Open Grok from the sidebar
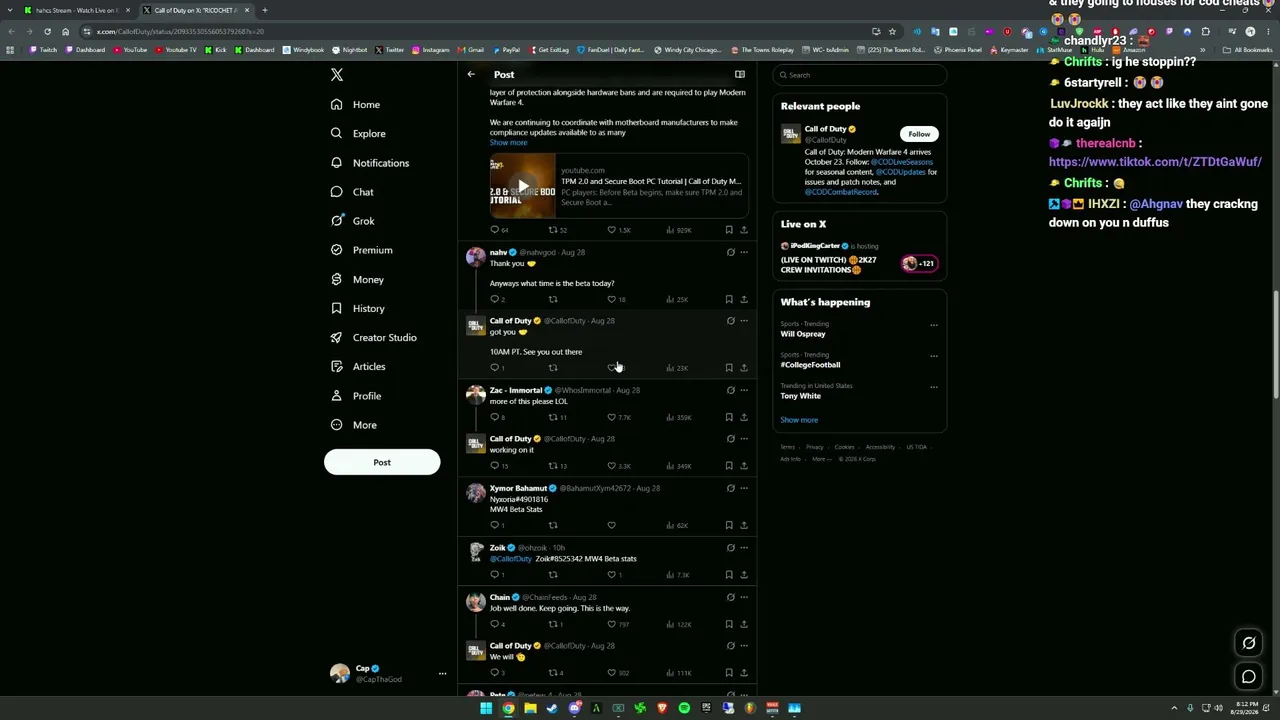Image resolution: width=1280 pixels, height=720 pixels. pyautogui.click(x=352, y=221)
